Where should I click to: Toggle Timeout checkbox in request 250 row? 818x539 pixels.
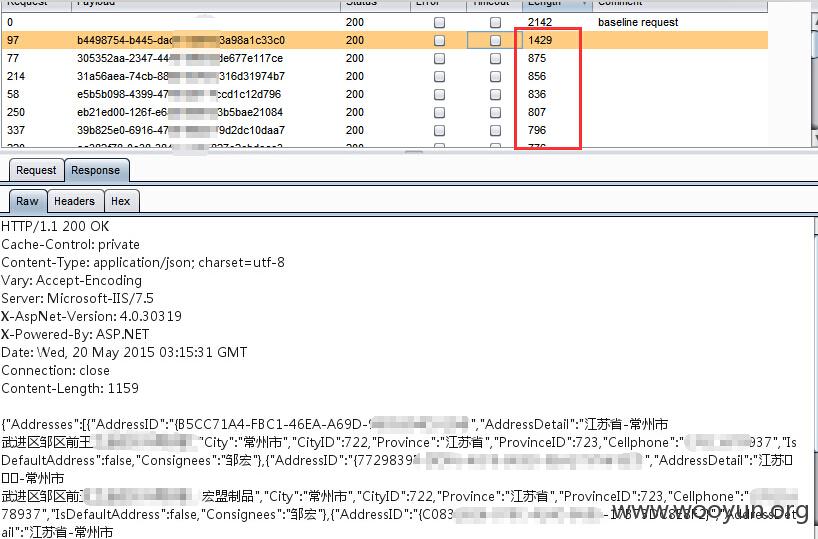click(495, 112)
